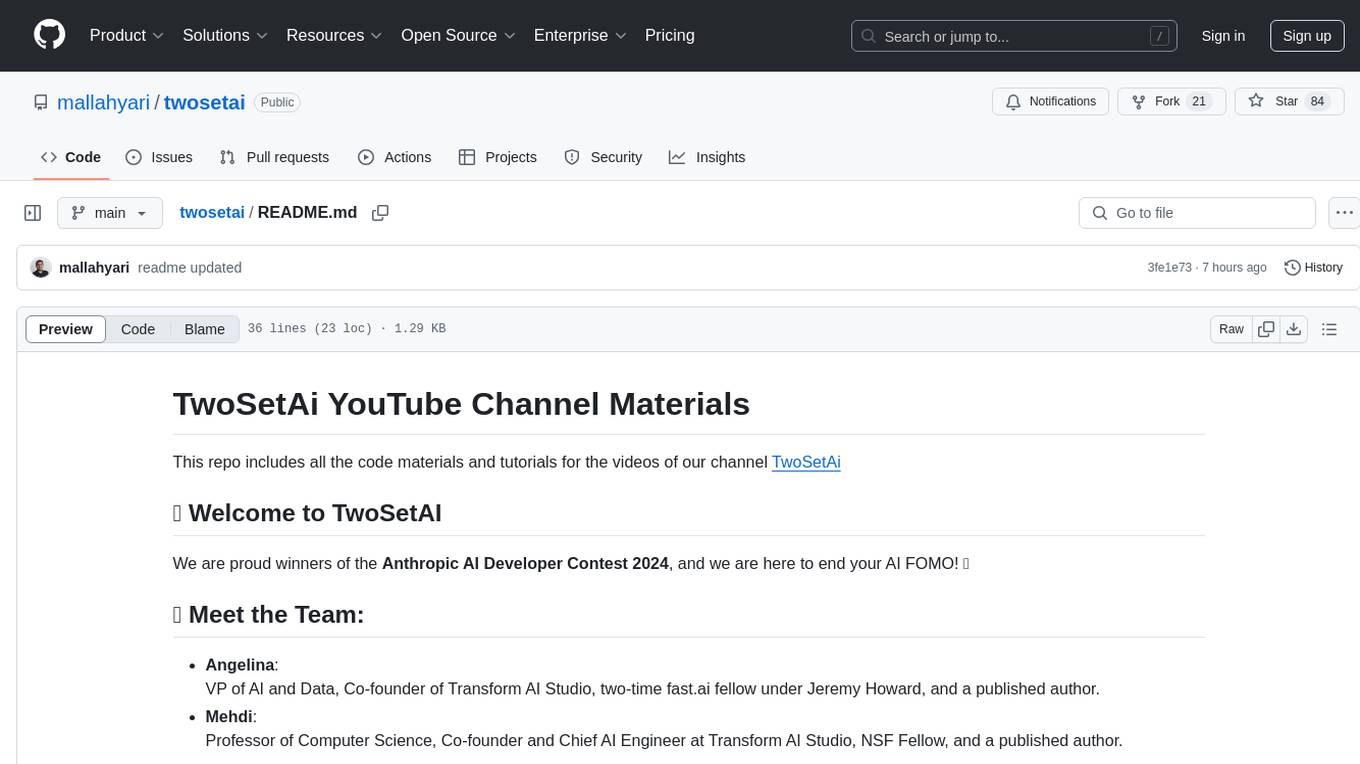Open the mallahyari owner profile link
1360x764 pixels.
(103, 102)
